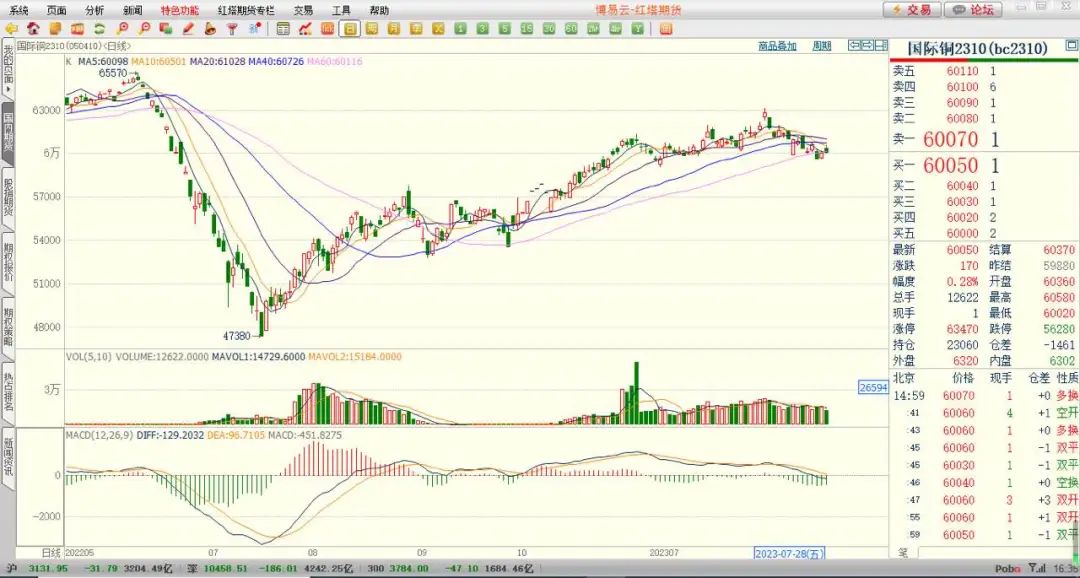Expand the 系统 menu

pyautogui.click(x=19, y=9)
